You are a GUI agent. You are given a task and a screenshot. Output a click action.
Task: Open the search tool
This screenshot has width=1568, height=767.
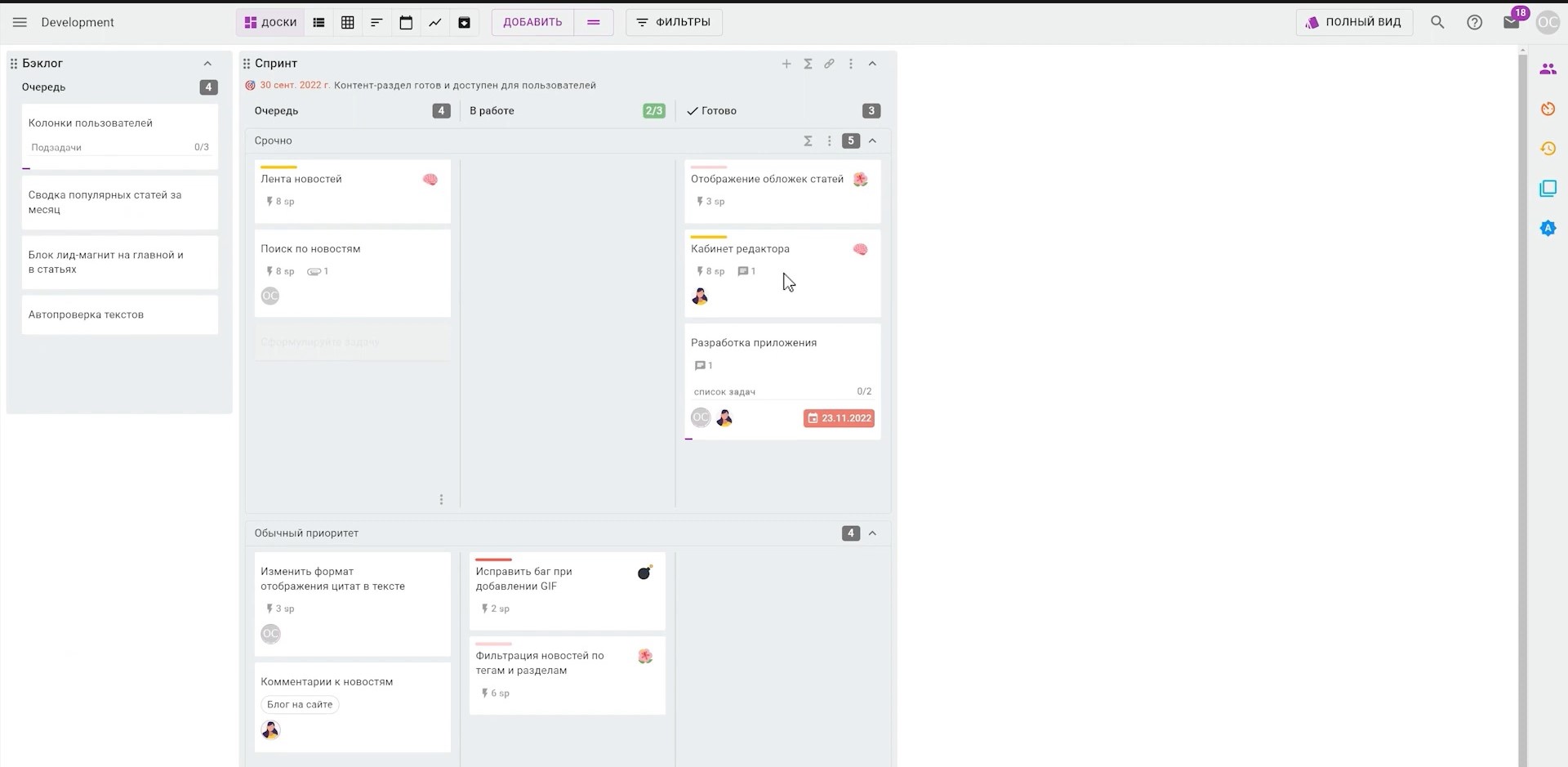[x=1437, y=22]
